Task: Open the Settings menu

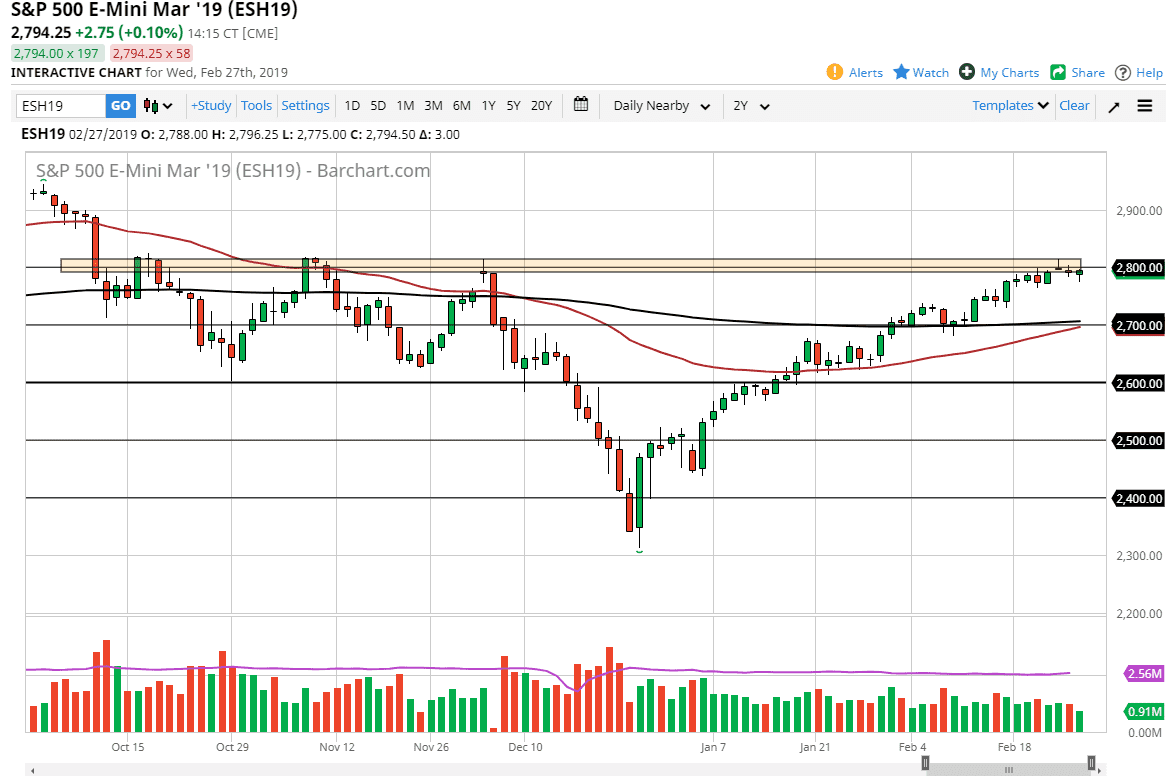Action: point(305,105)
